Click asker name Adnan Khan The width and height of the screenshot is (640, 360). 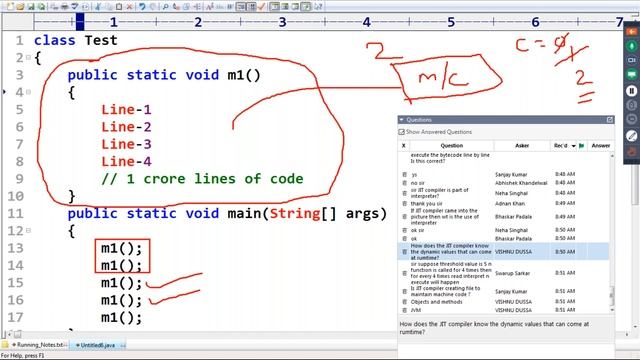510,203
